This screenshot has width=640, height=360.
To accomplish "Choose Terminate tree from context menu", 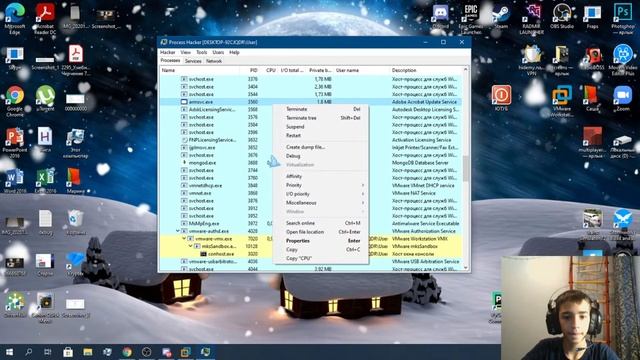I will [321, 118].
